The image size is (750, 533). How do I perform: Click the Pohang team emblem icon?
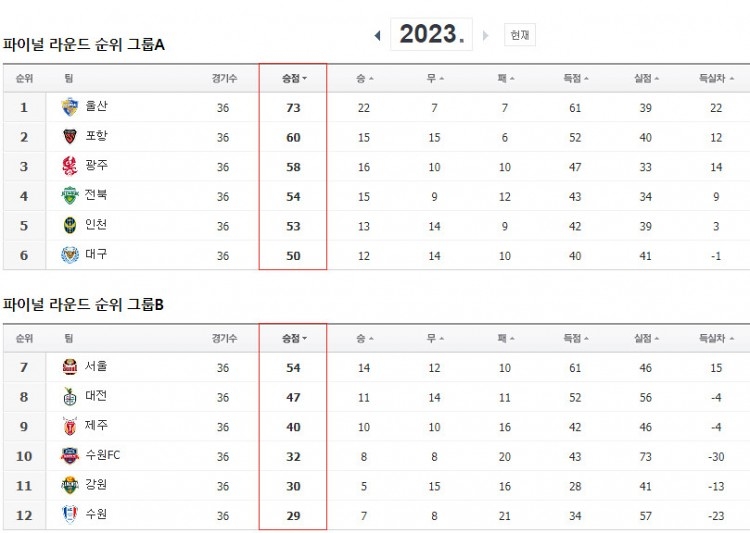point(70,137)
